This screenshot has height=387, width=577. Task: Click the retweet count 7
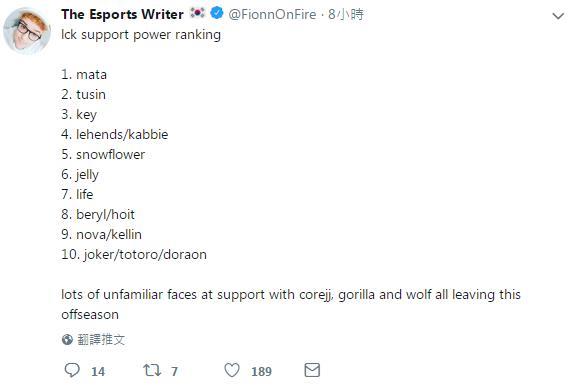174,371
